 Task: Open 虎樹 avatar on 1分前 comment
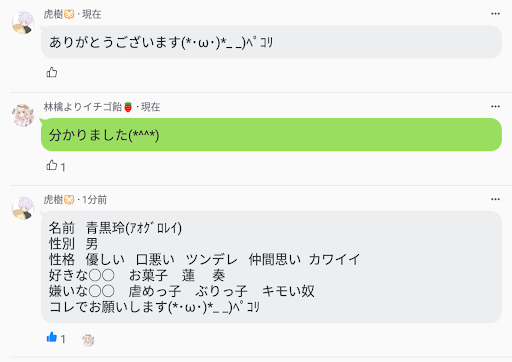[23, 208]
